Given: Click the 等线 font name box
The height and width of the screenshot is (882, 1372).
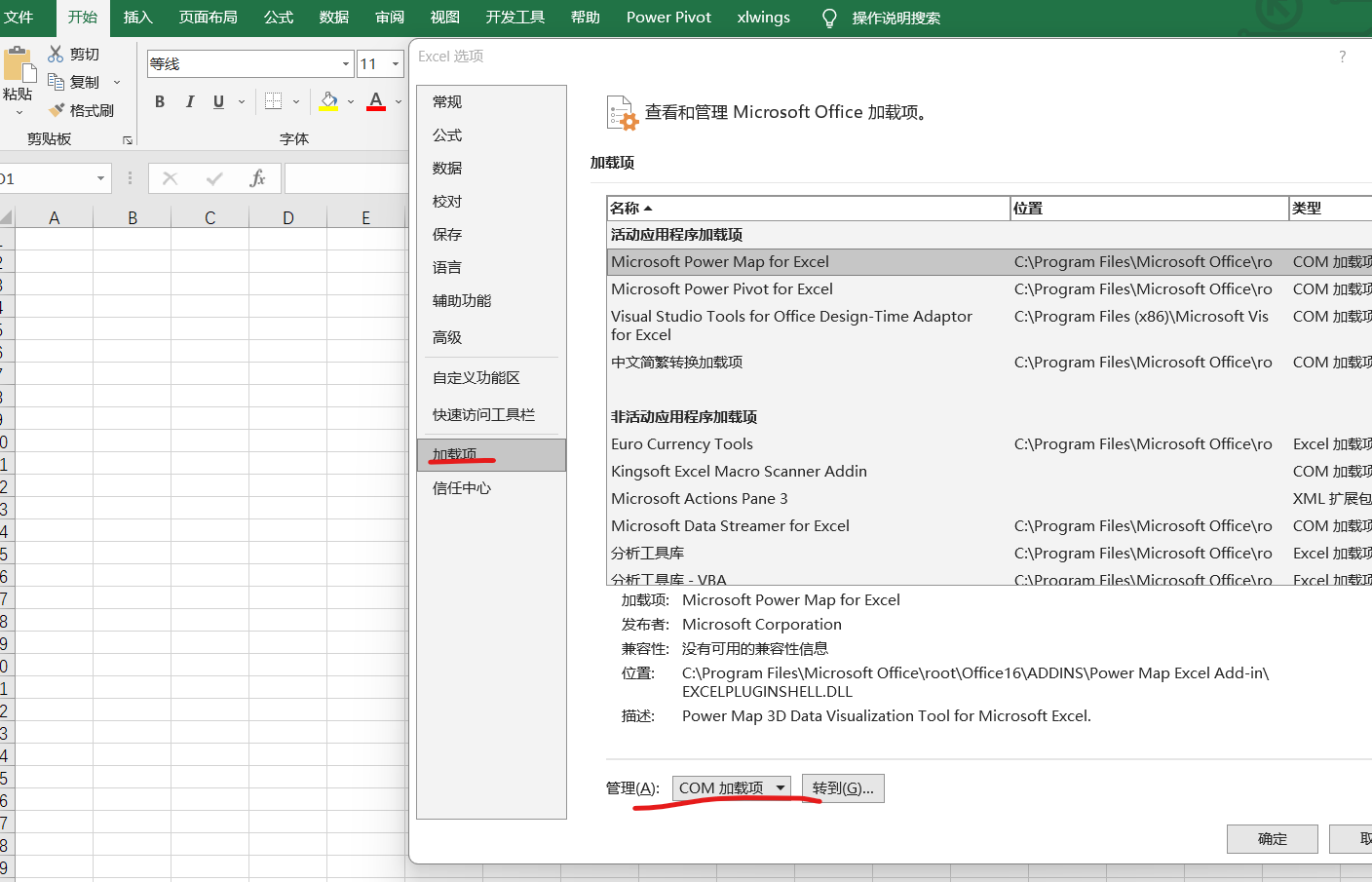Looking at the screenshot, I should click(x=243, y=64).
